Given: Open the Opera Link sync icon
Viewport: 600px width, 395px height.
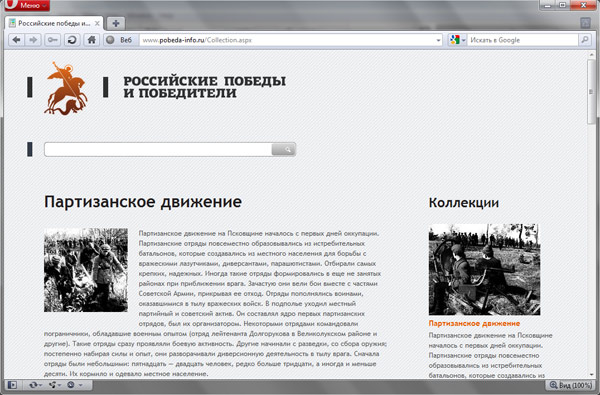Looking at the screenshot, I should pos(35,385).
